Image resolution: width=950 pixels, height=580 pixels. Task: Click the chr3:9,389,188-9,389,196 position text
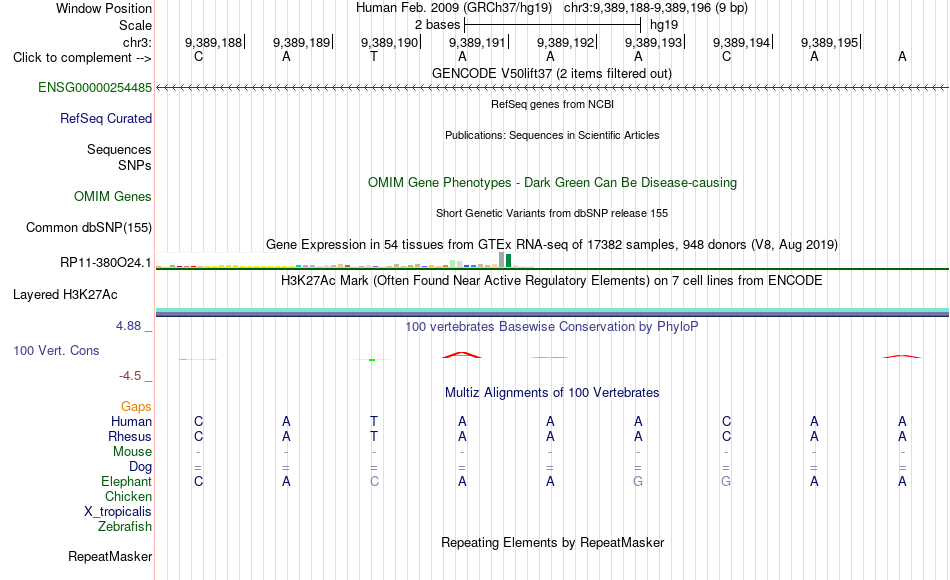pyautogui.click(x=656, y=8)
